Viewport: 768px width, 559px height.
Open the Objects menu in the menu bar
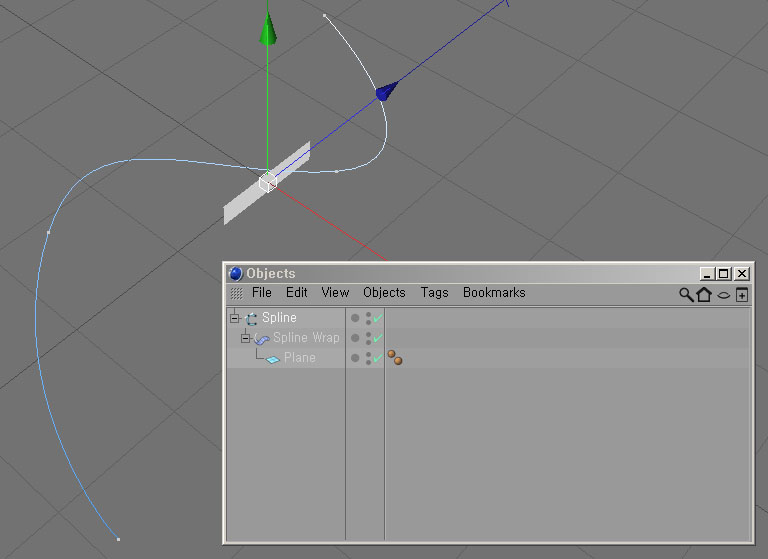click(384, 292)
